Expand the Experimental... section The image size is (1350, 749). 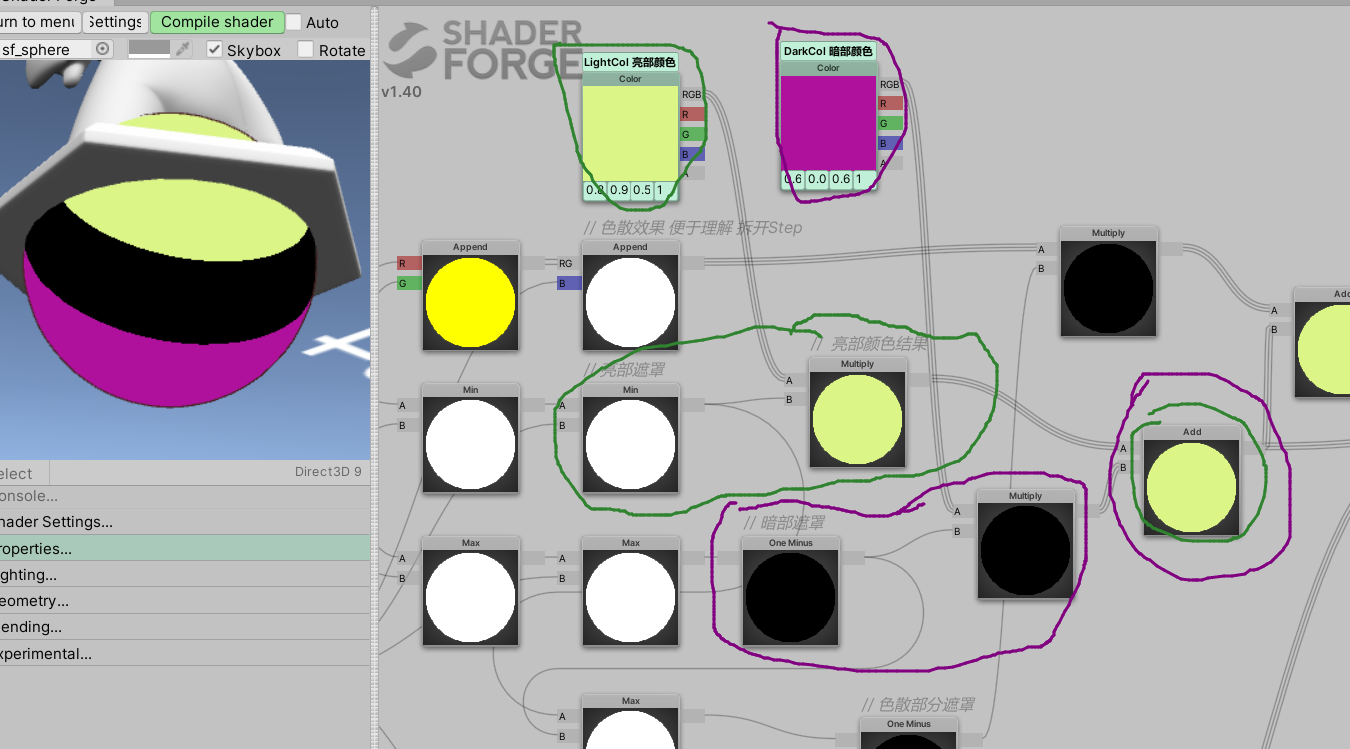pyautogui.click(x=185, y=652)
